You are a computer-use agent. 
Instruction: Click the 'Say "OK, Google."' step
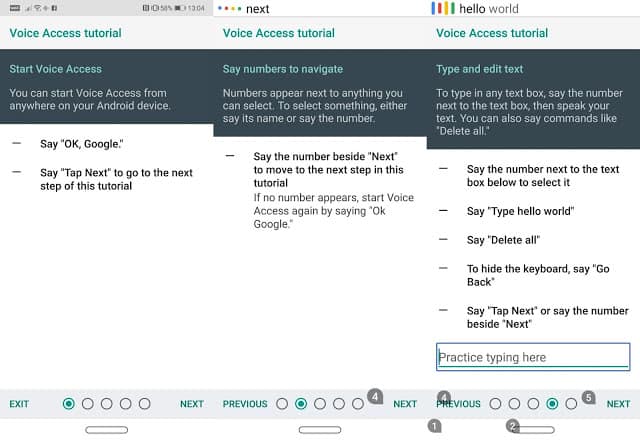click(82, 144)
